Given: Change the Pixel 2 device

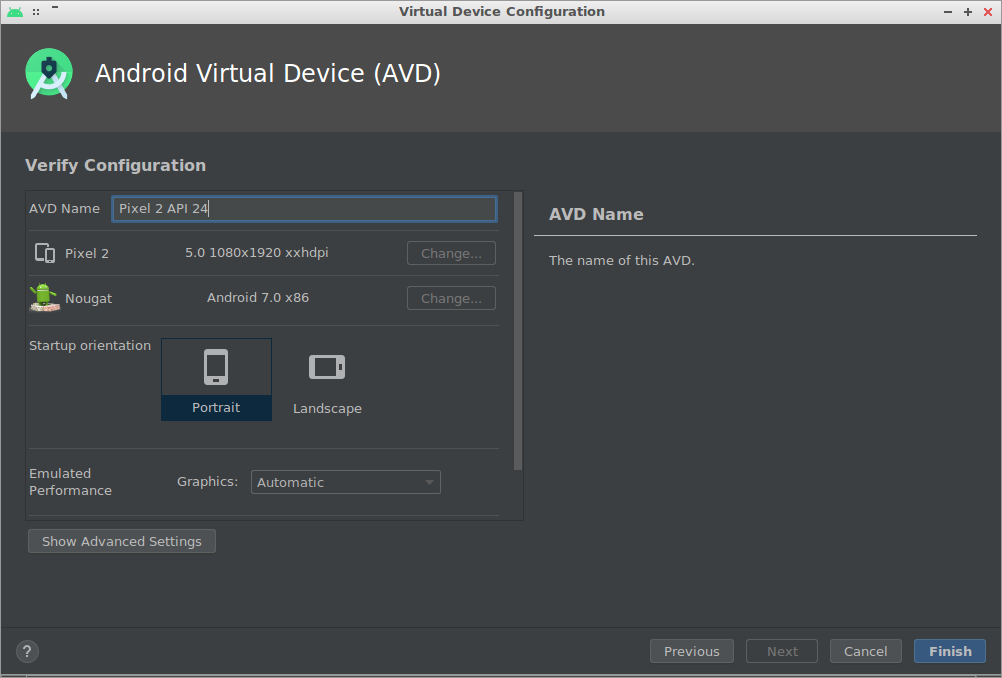Looking at the screenshot, I should coord(451,253).
